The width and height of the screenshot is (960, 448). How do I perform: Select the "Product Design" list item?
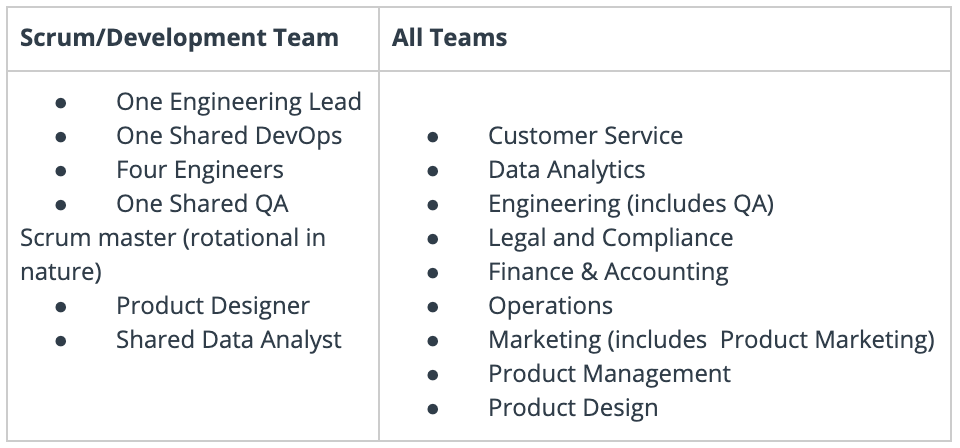pos(573,408)
